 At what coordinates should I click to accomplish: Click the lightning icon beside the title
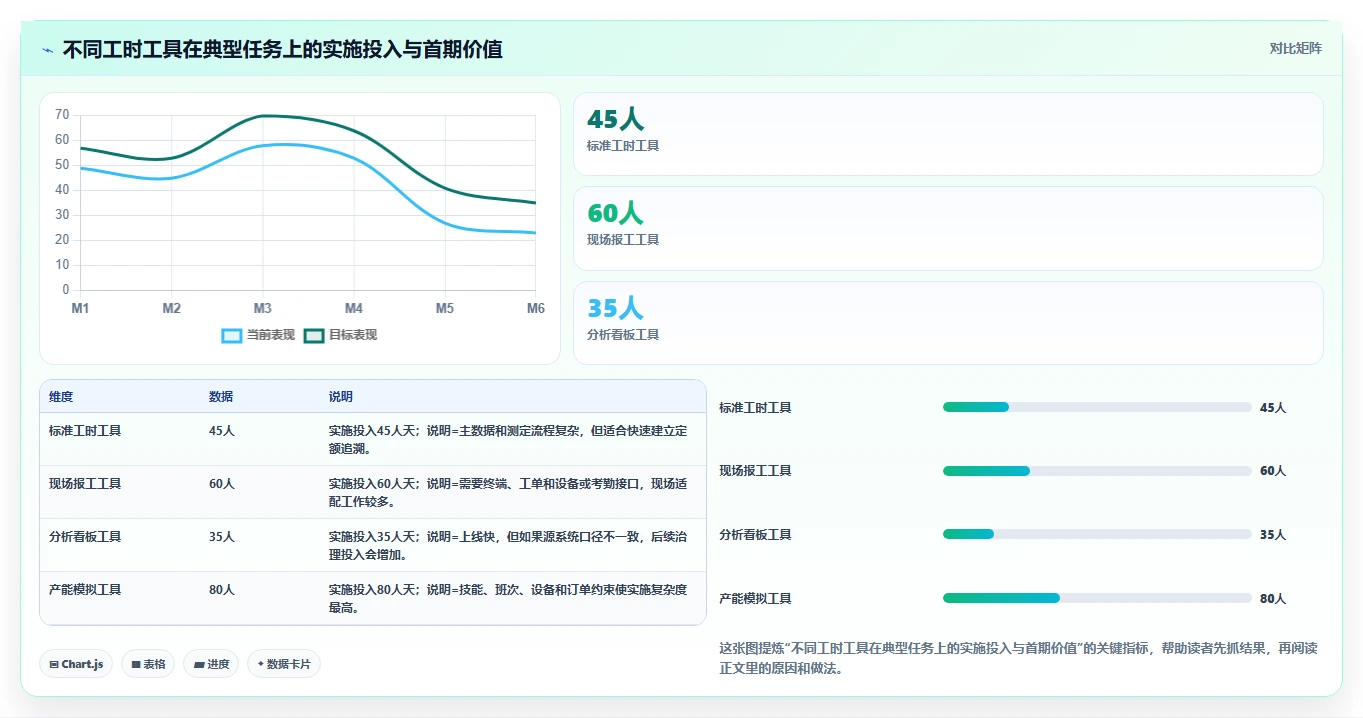48,50
